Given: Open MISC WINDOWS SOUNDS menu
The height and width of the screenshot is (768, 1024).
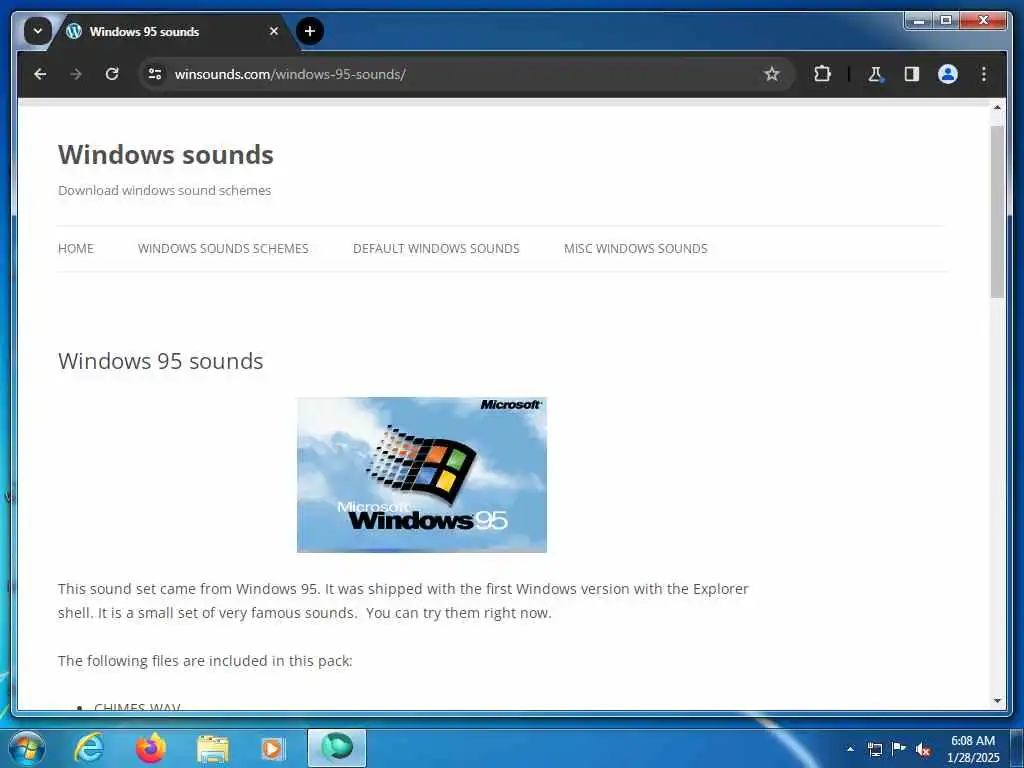Looking at the screenshot, I should click(635, 249).
